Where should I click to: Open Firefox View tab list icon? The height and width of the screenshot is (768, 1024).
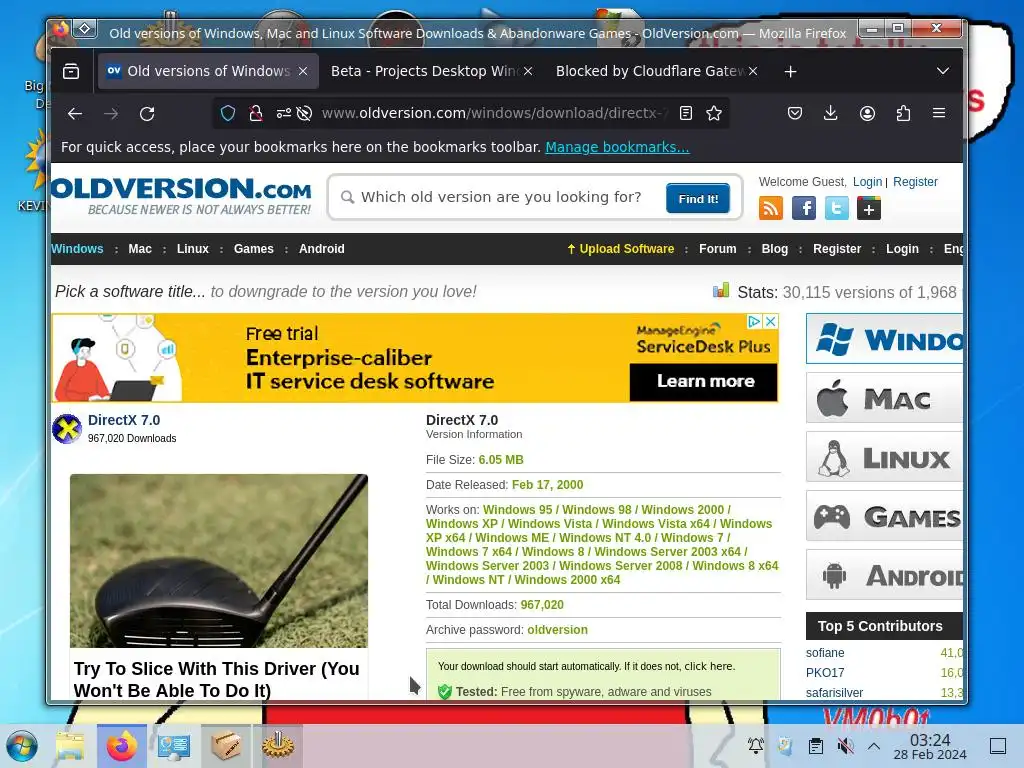[x=71, y=71]
